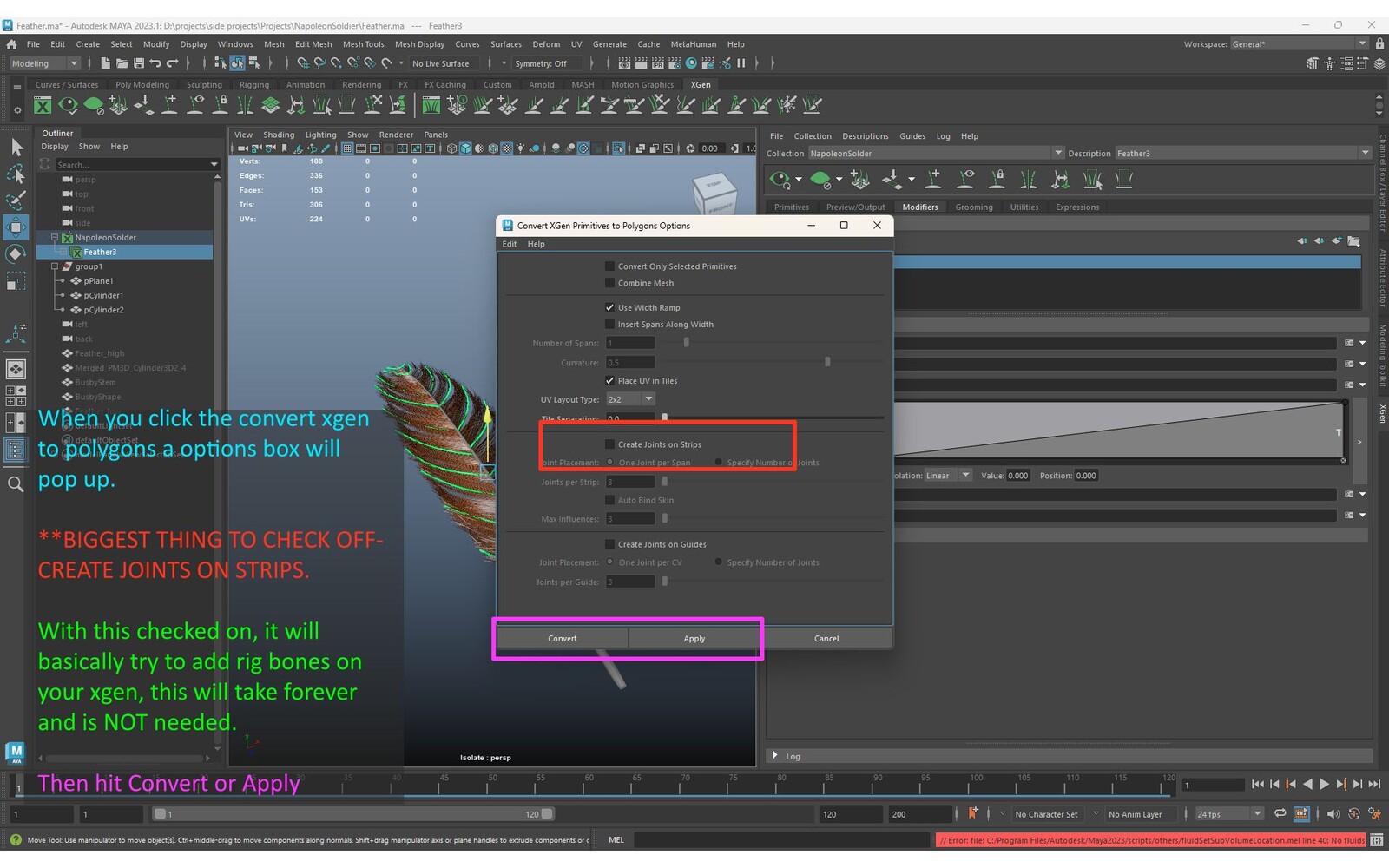Click the guide lock icon in XGen panel toolbar
This screenshot has width=1389, height=868.
tap(997, 180)
